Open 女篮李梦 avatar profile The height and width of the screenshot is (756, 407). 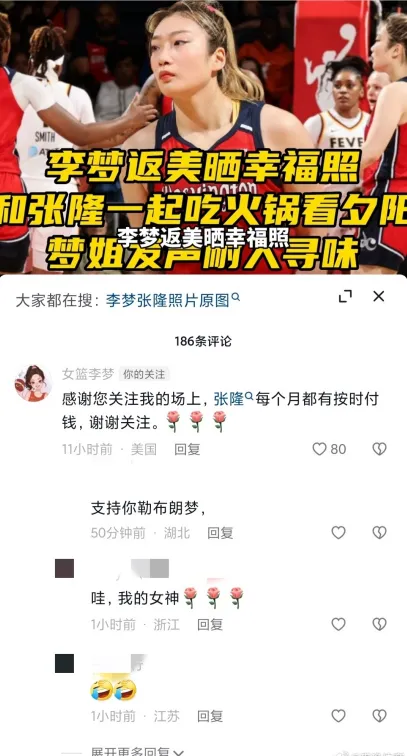tap(33, 383)
